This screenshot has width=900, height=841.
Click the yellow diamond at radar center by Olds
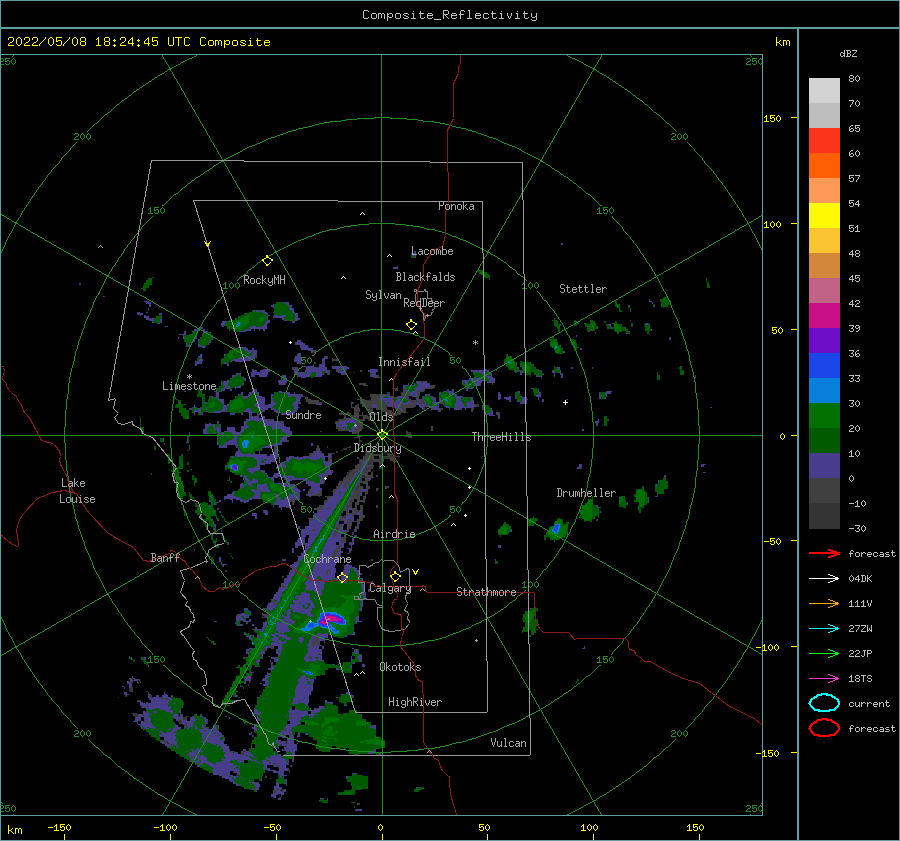(x=382, y=435)
